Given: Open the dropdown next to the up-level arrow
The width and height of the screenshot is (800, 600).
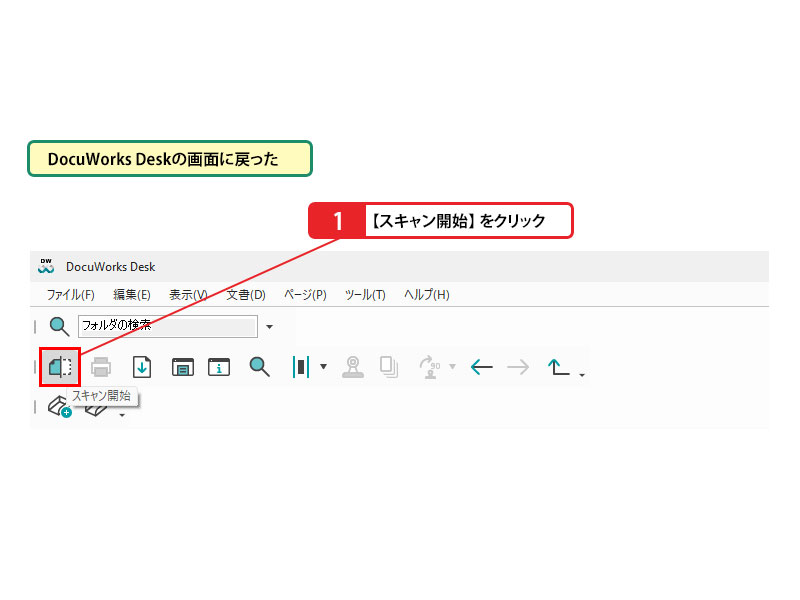Looking at the screenshot, I should pos(582,375).
